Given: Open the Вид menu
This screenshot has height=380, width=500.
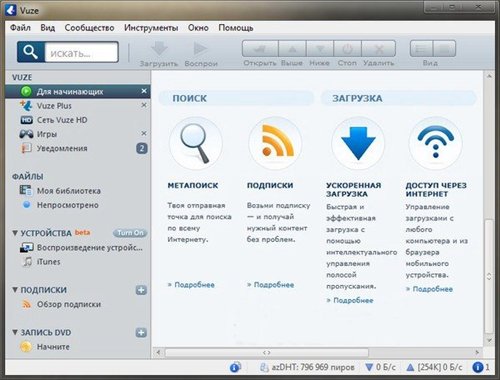Looking at the screenshot, I should [48, 28].
